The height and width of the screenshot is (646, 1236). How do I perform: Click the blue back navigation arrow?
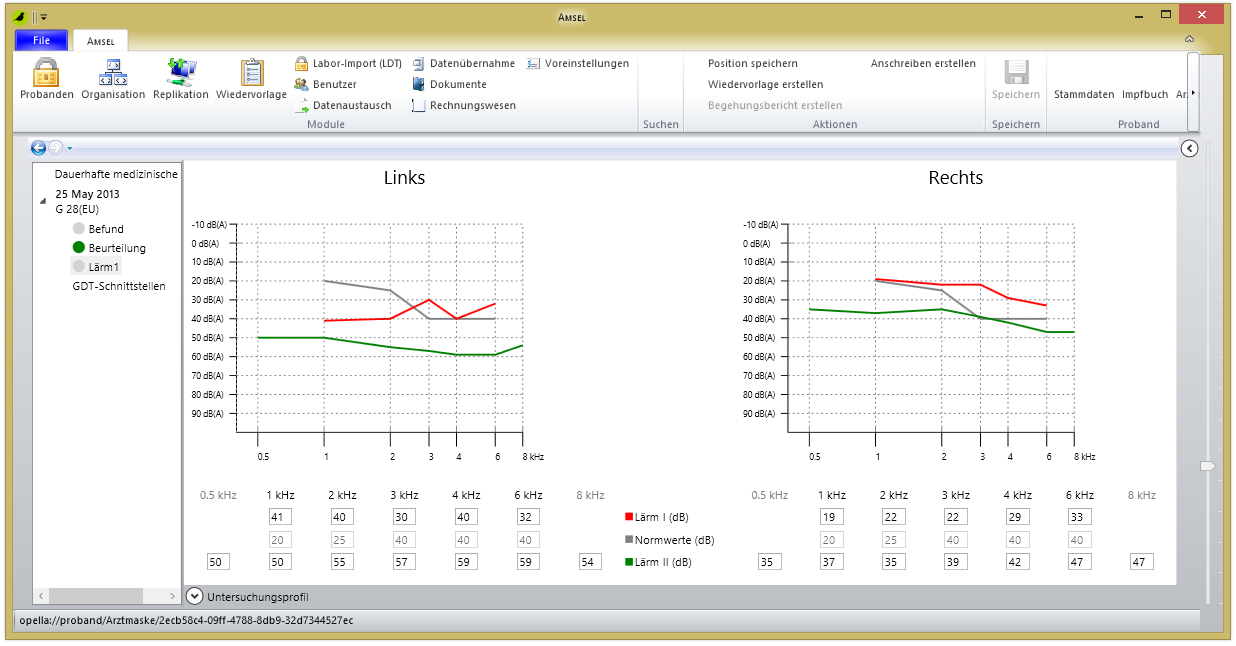(x=39, y=148)
